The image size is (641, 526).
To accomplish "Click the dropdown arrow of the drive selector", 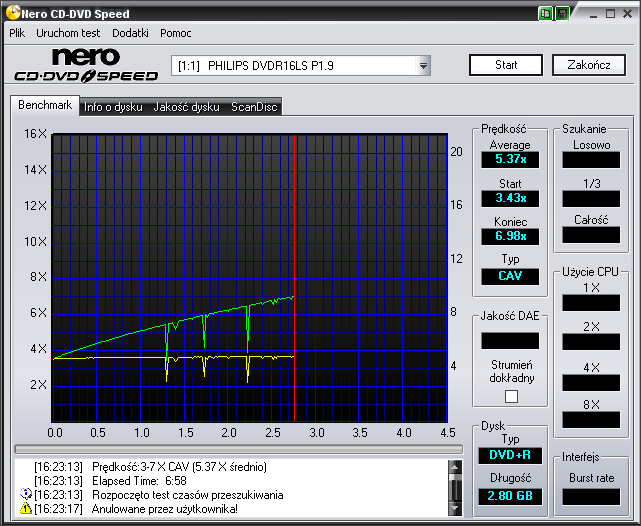I will coord(424,66).
